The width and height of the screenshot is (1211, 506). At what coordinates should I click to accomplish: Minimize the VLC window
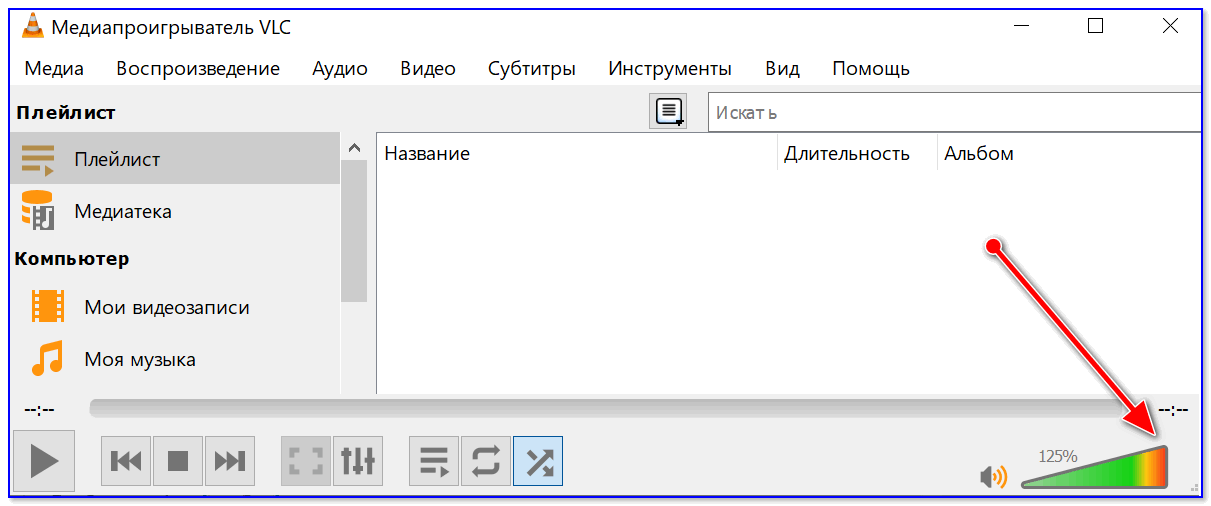click(x=1022, y=26)
